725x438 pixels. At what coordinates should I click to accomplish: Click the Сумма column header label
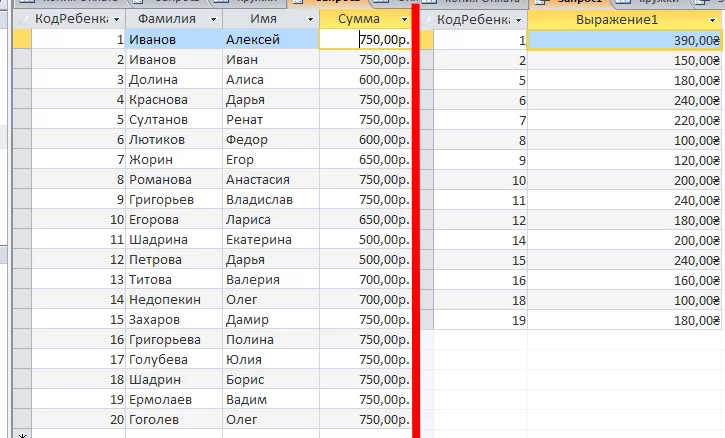(358, 19)
